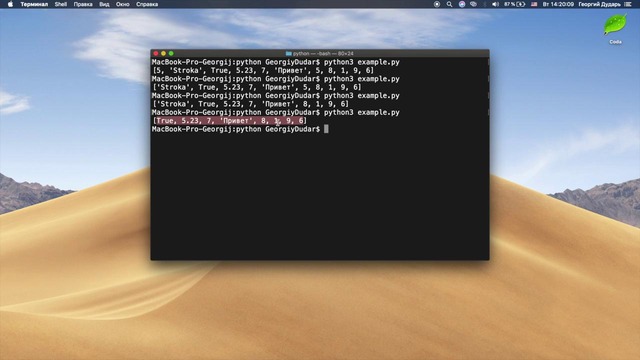Open Notification Center list icon
The height and width of the screenshot is (360, 640).
[x=628, y=4]
